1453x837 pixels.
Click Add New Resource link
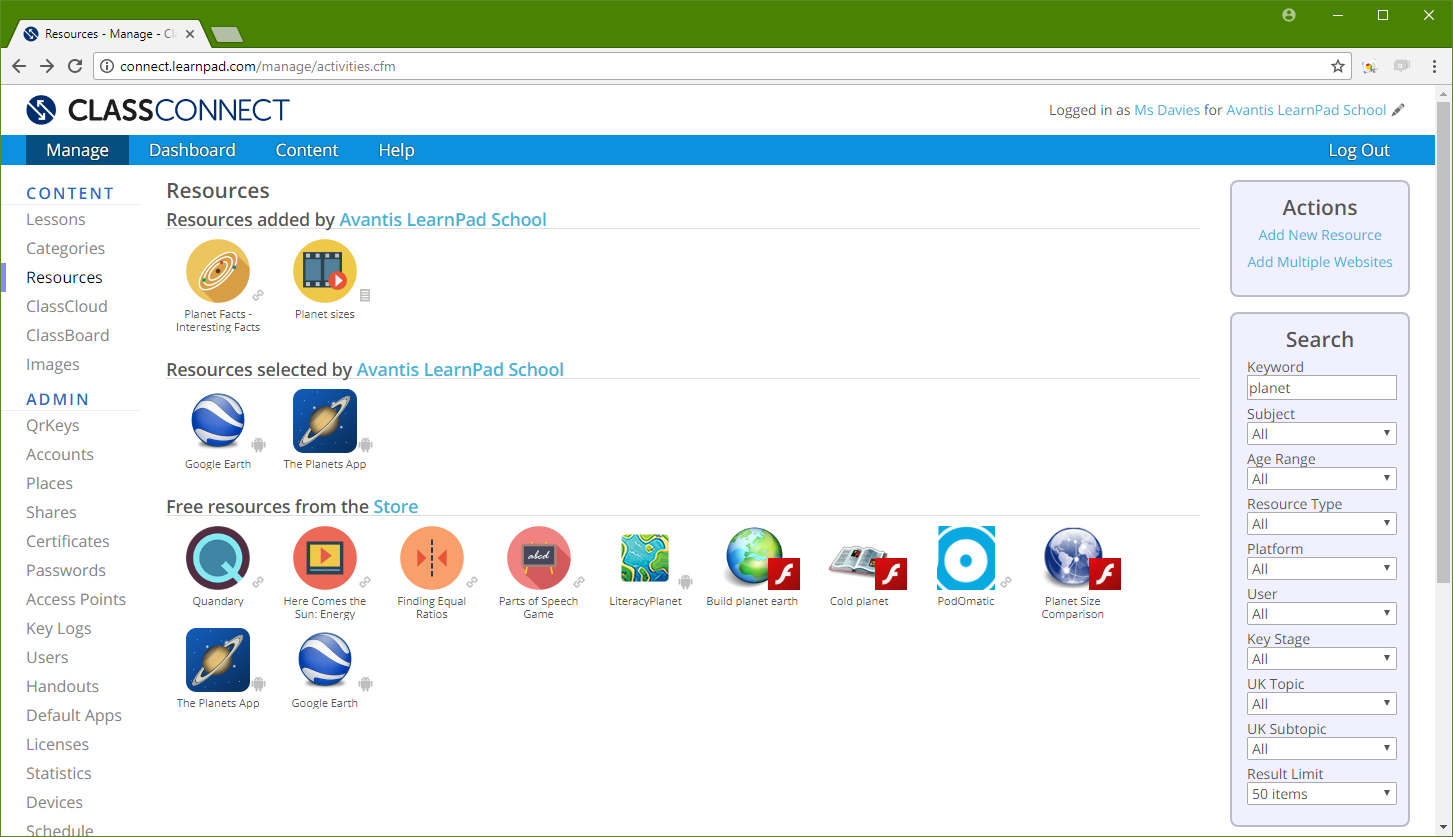1320,235
